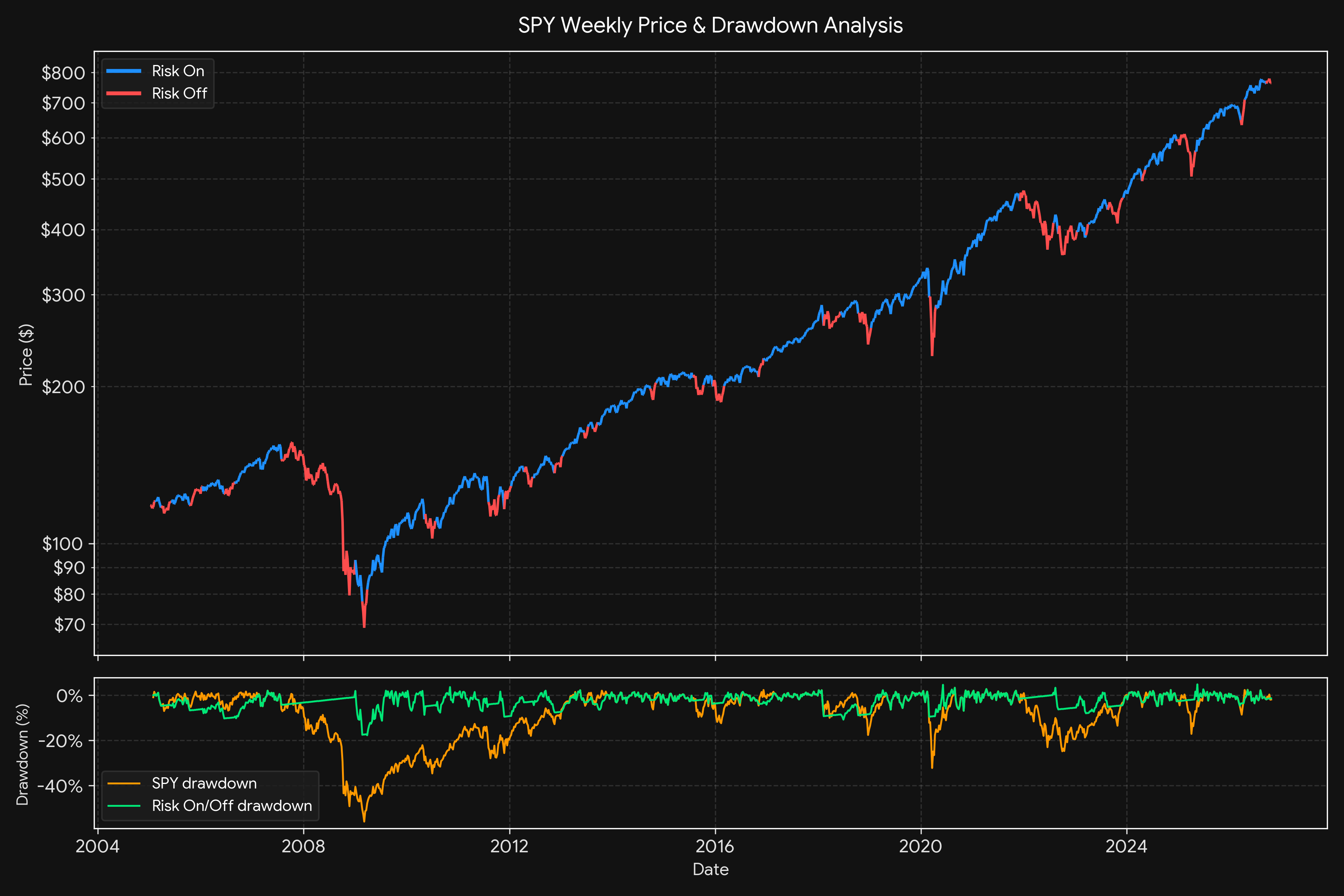The width and height of the screenshot is (1344, 896).
Task: Click the 'Risk Off' legend label
Action: click(180, 93)
